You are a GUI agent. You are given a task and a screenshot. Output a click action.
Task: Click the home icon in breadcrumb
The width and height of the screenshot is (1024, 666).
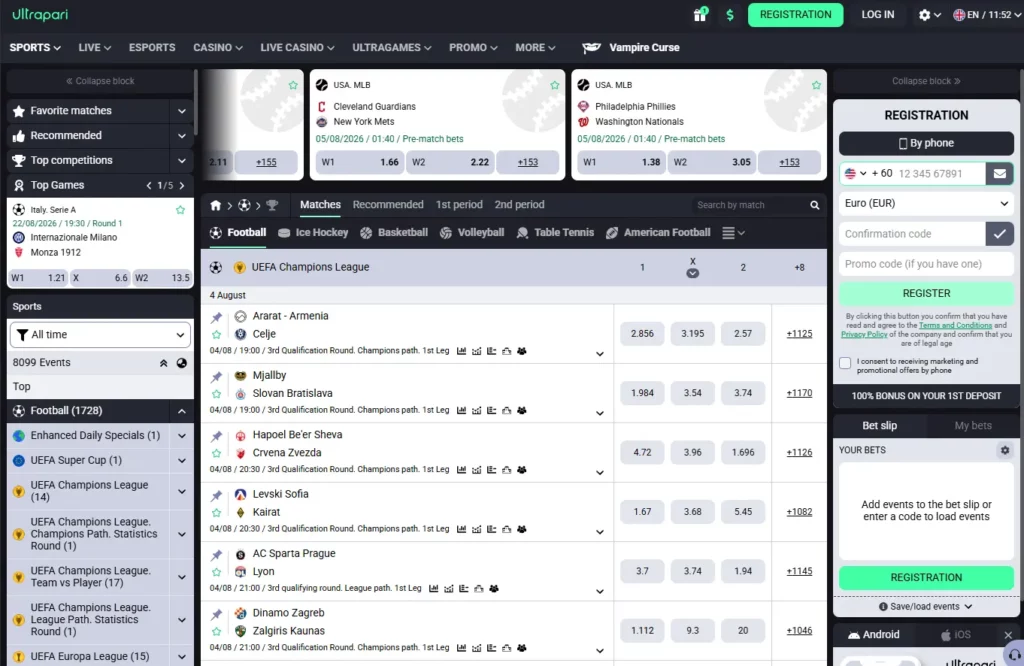[216, 205]
